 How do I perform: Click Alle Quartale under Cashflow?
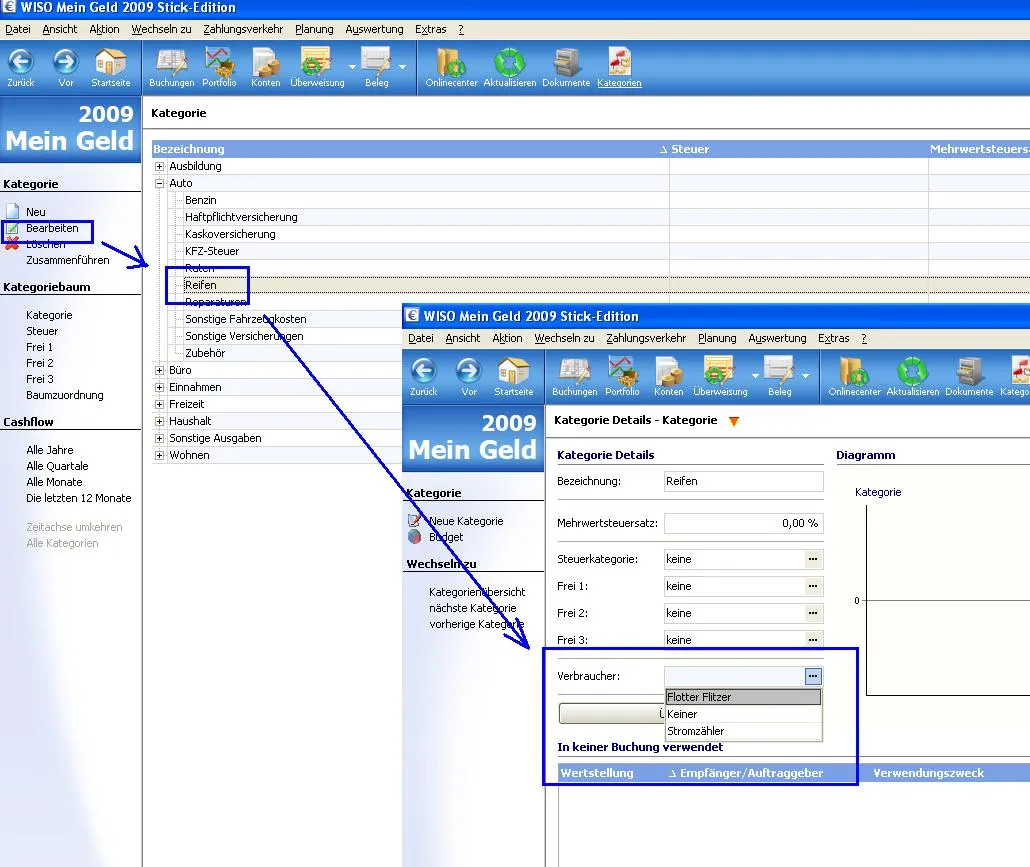(x=57, y=466)
